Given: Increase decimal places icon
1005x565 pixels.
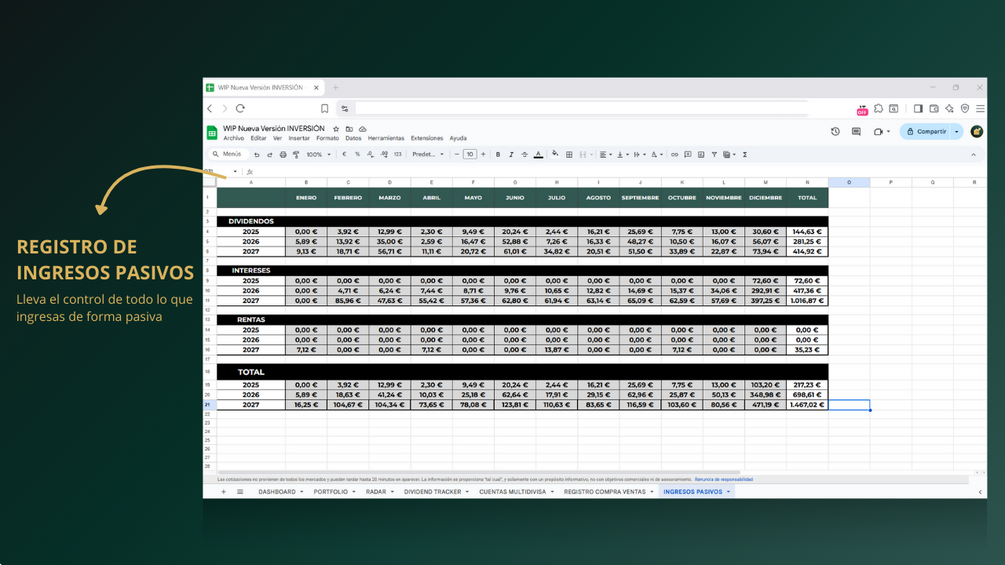Looking at the screenshot, I should click(384, 154).
